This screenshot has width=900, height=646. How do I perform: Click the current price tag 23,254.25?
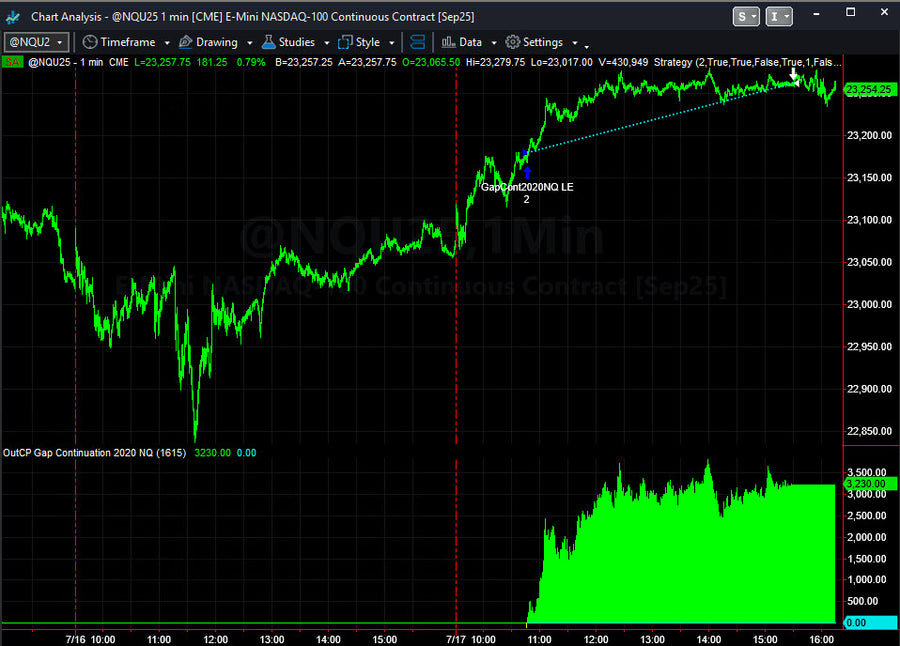(x=868, y=90)
